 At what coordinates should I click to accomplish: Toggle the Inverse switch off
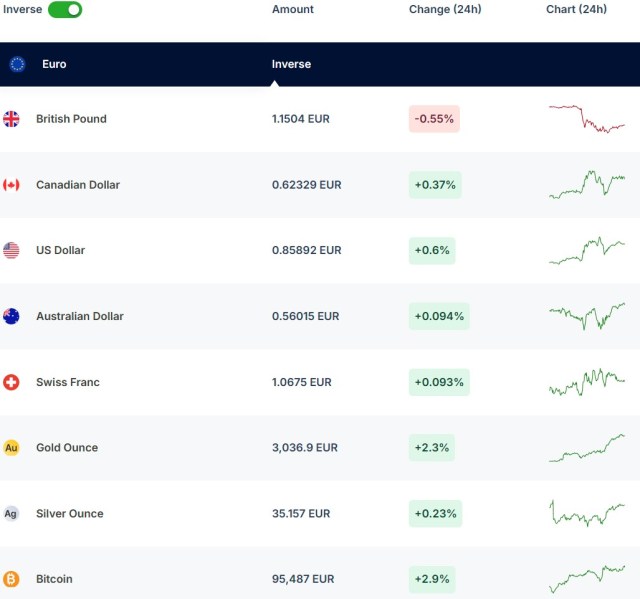point(65,9)
